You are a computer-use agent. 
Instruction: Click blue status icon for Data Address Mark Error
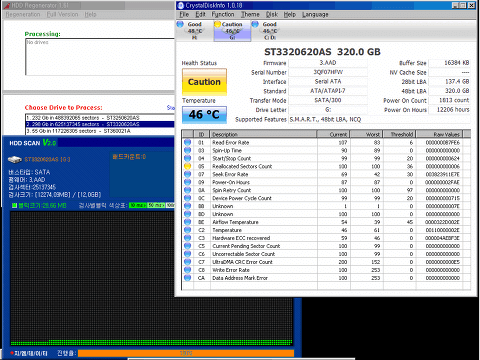tap(188, 278)
